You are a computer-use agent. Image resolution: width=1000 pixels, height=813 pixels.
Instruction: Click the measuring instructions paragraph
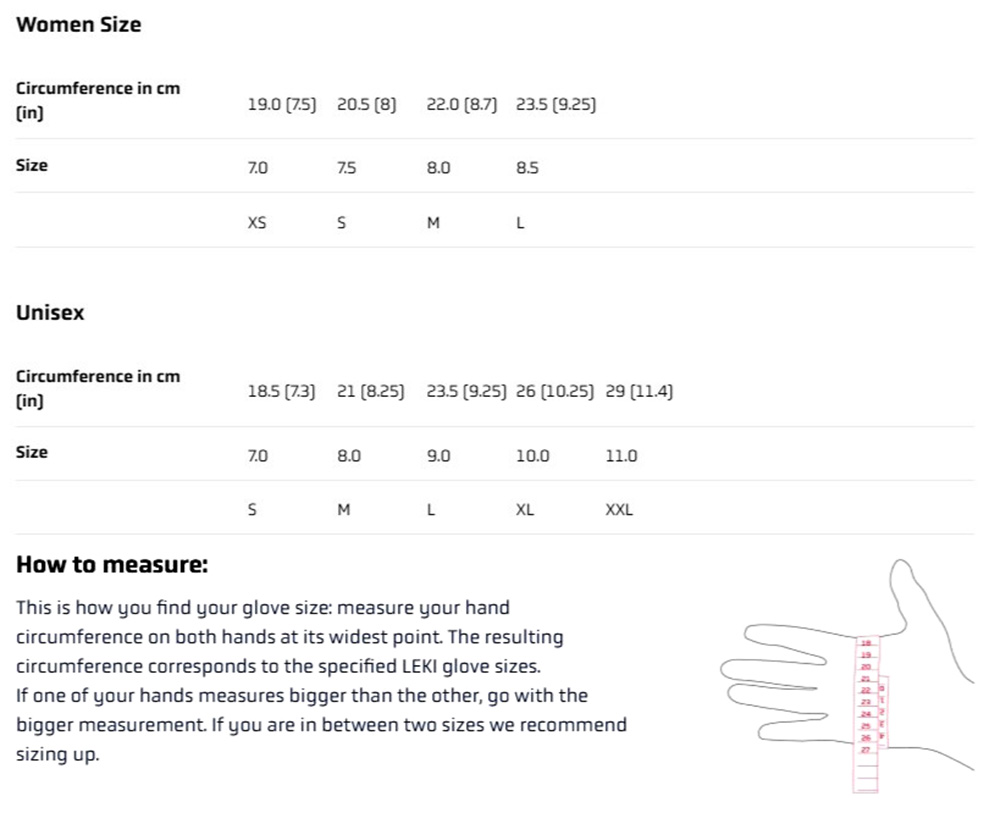point(320,680)
